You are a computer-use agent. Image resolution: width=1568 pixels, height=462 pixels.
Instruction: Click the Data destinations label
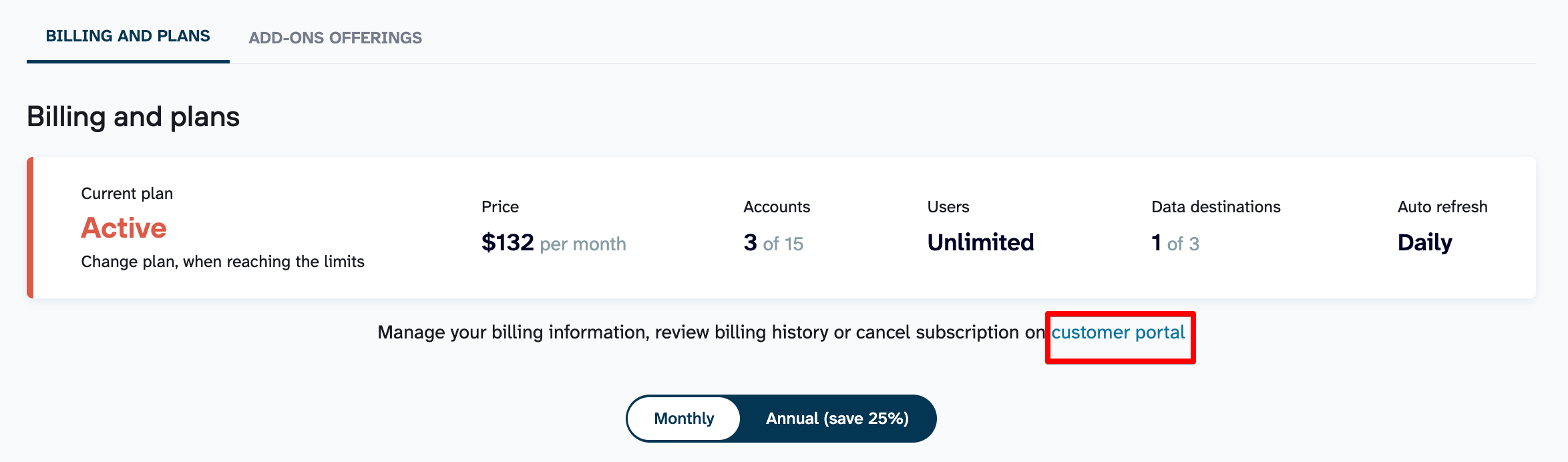pos(1215,207)
